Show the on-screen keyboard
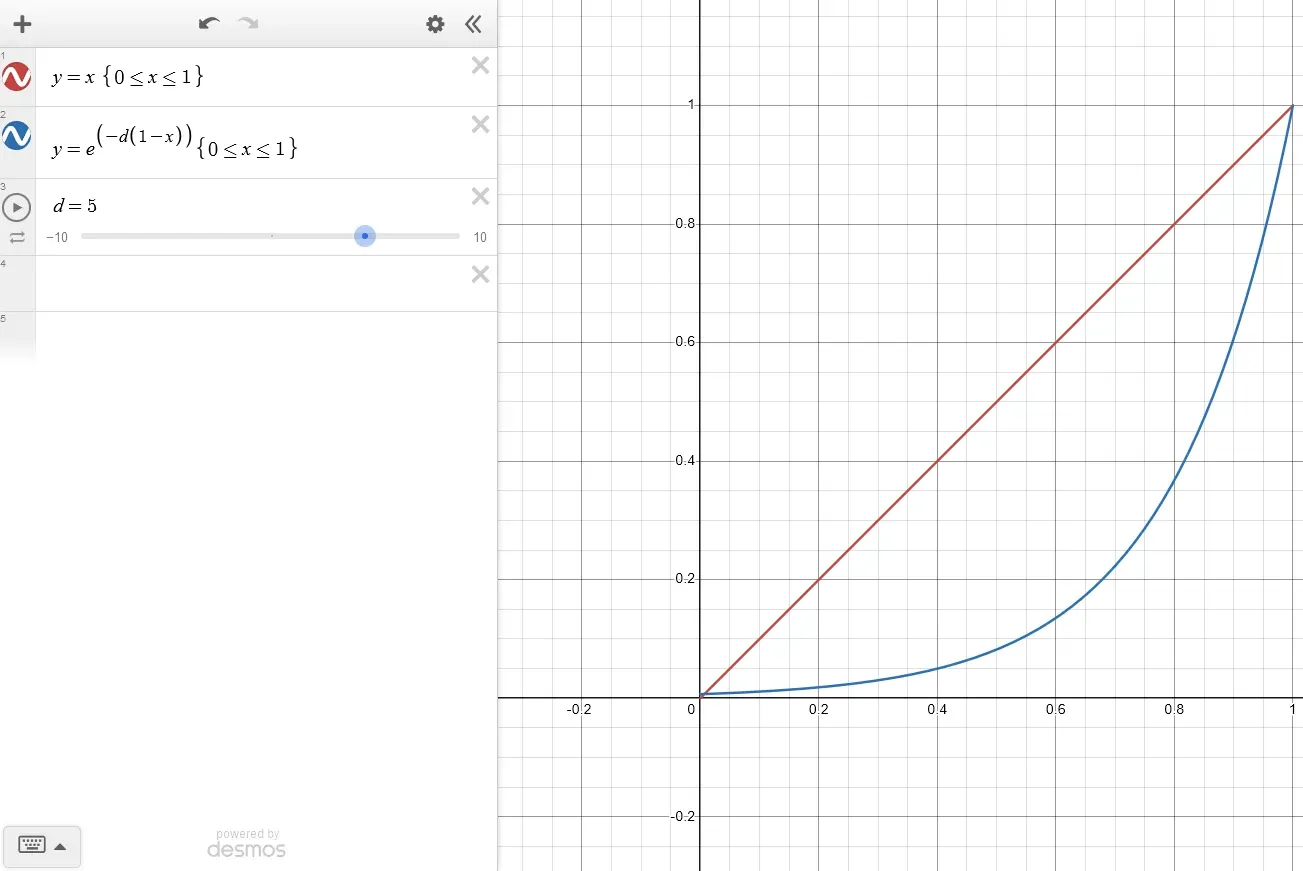Viewport: 1303px width, 871px height. pos(32,846)
